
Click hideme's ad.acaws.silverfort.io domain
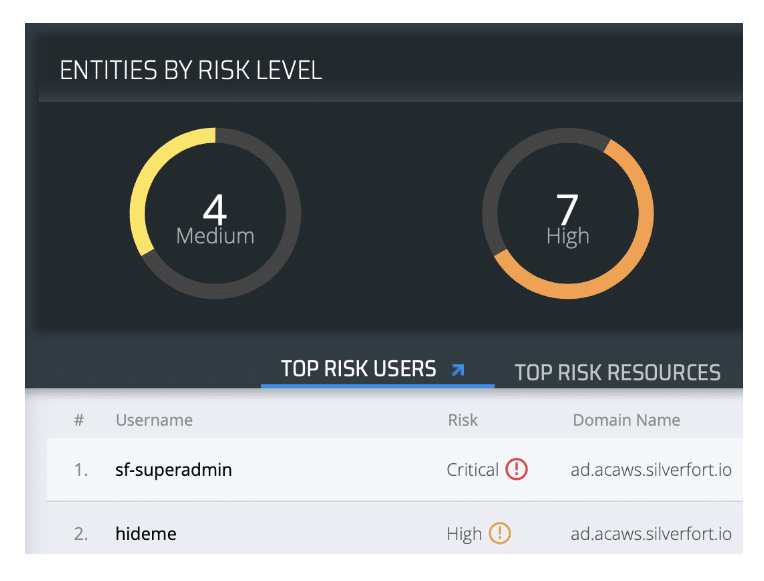click(651, 534)
